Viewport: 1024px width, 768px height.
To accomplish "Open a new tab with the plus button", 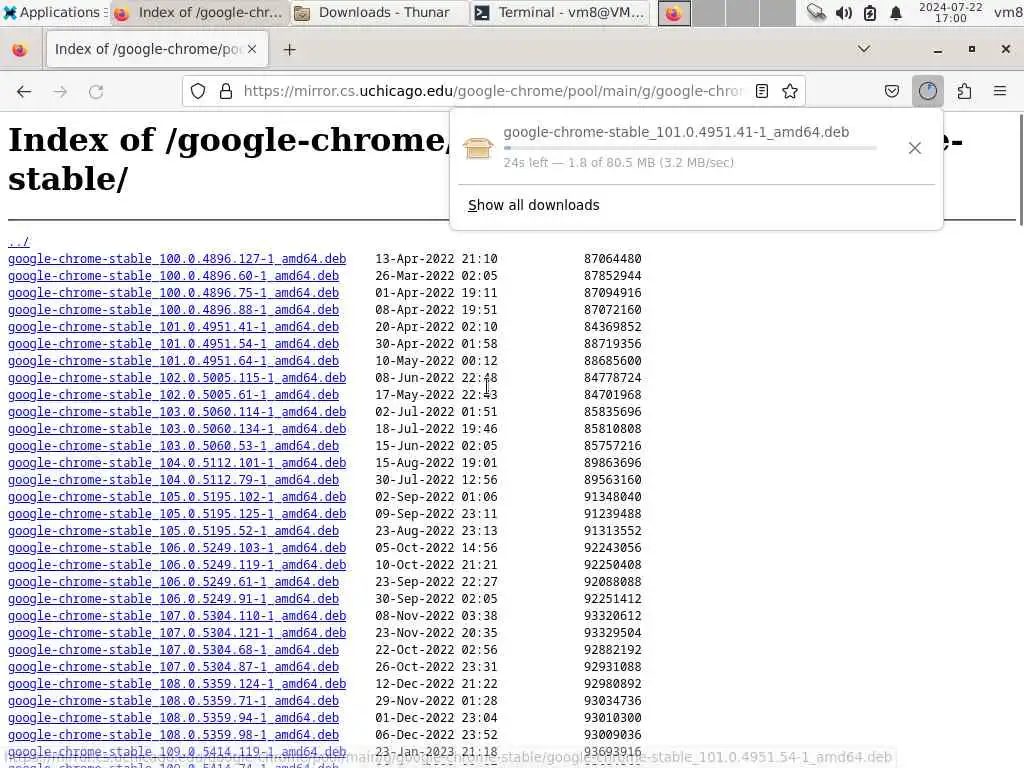I will [x=289, y=50].
